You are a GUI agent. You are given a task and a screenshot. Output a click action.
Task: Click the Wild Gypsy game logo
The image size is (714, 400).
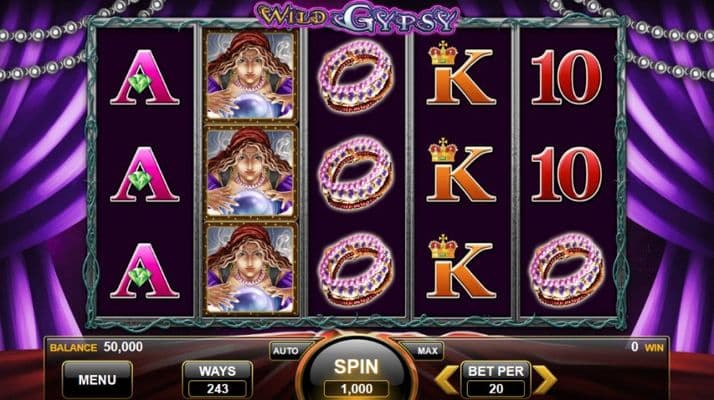click(x=357, y=17)
